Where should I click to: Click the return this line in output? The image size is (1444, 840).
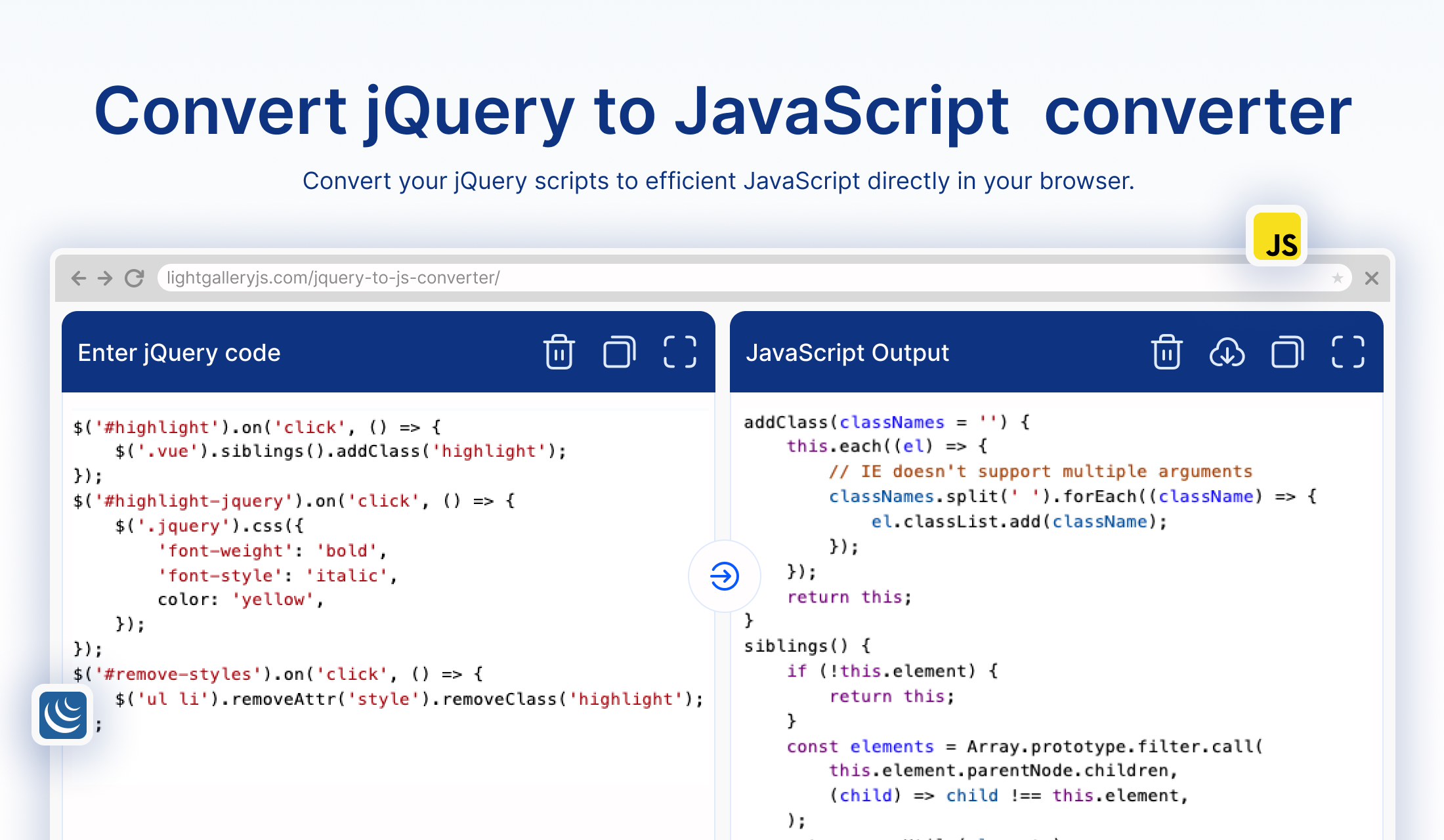point(847,597)
